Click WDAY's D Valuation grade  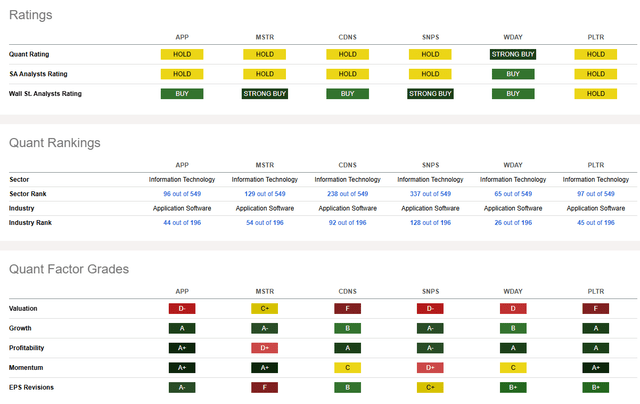pos(513,309)
